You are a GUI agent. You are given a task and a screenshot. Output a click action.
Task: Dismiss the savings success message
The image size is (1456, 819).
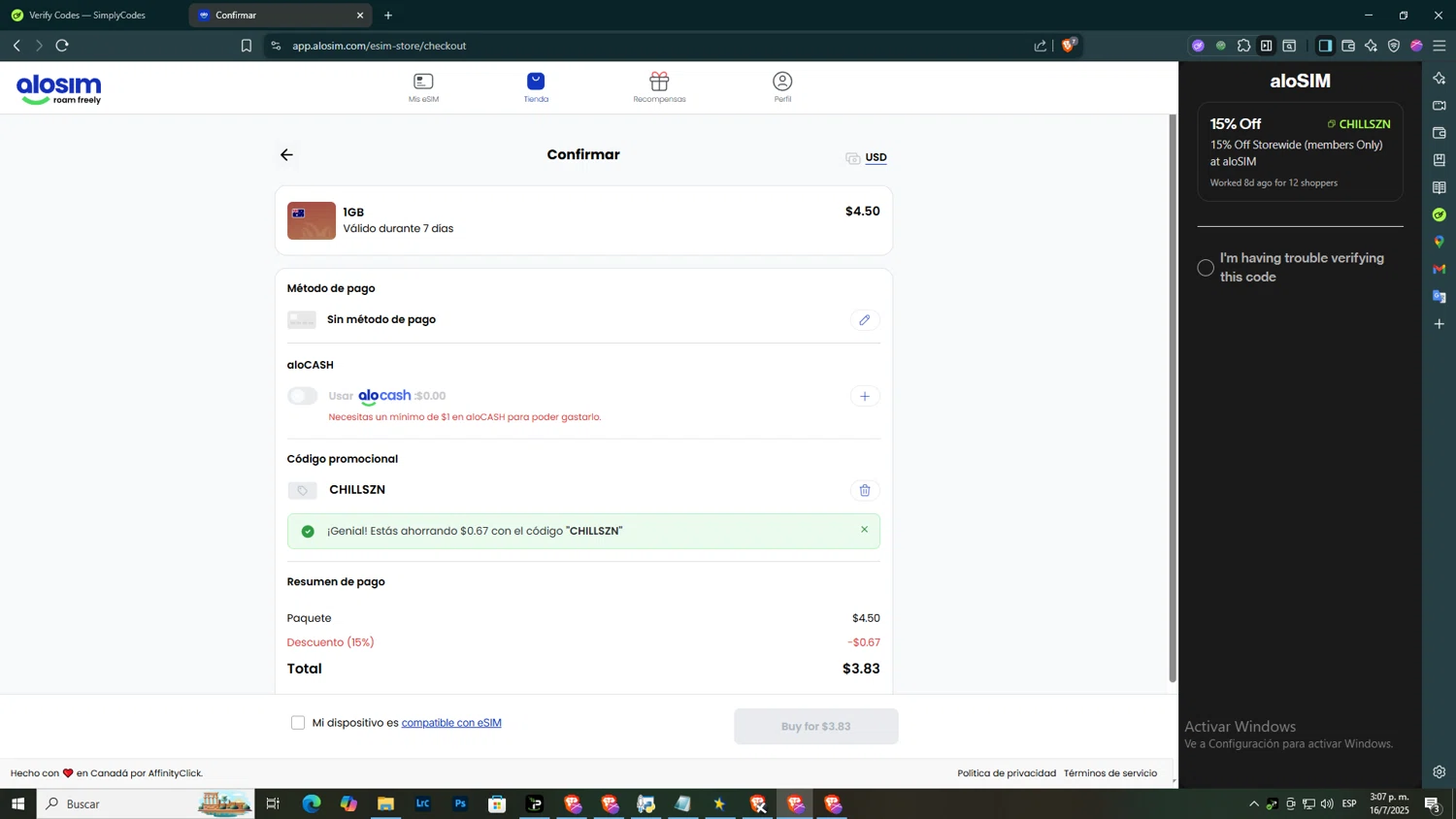[x=864, y=530]
